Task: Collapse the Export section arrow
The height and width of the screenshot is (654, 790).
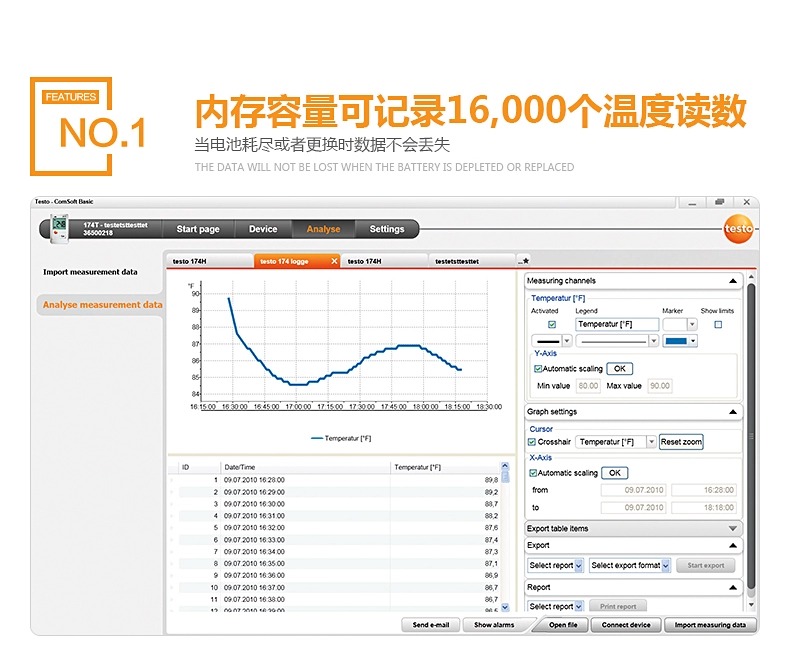Action: (x=733, y=545)
